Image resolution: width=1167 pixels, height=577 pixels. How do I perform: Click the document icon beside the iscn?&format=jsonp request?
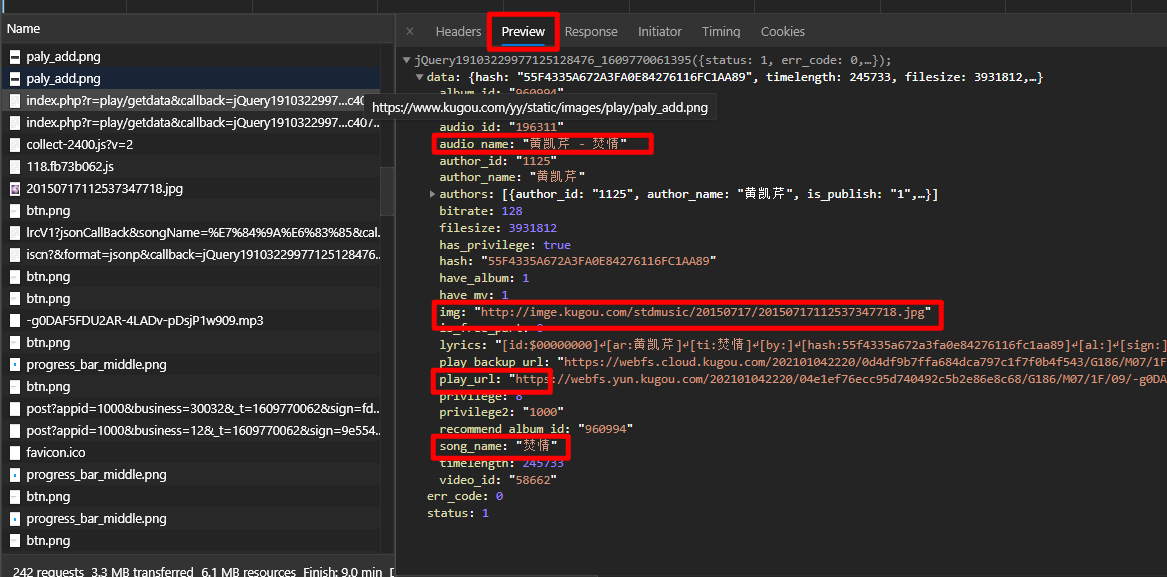(x=15, y=255)
